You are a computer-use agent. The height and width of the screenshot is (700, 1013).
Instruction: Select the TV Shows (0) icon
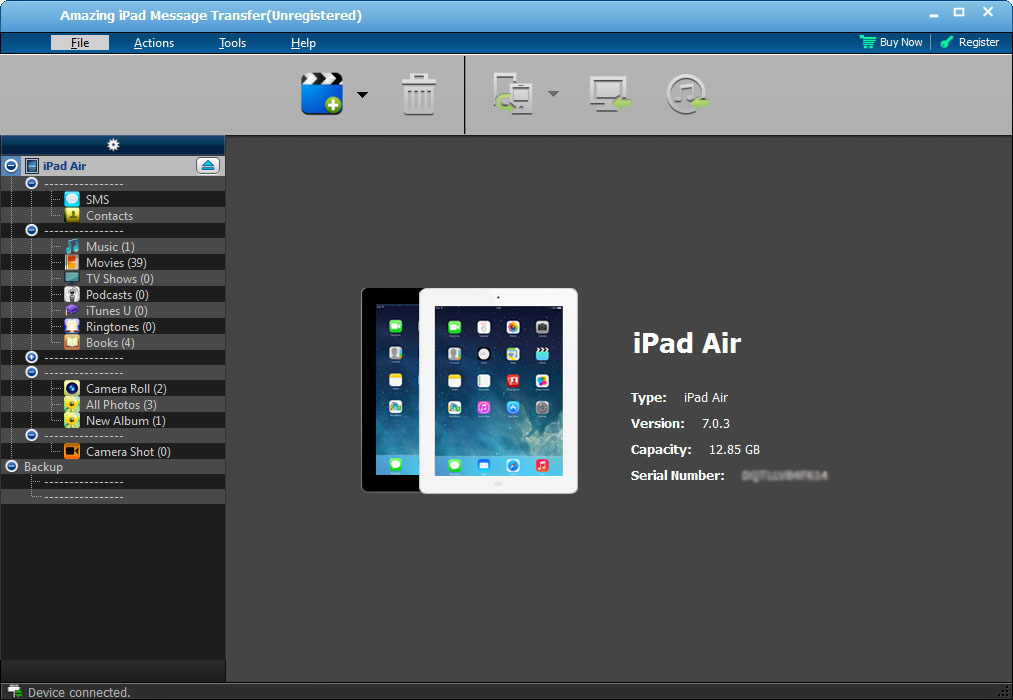[x=72, y=278]
